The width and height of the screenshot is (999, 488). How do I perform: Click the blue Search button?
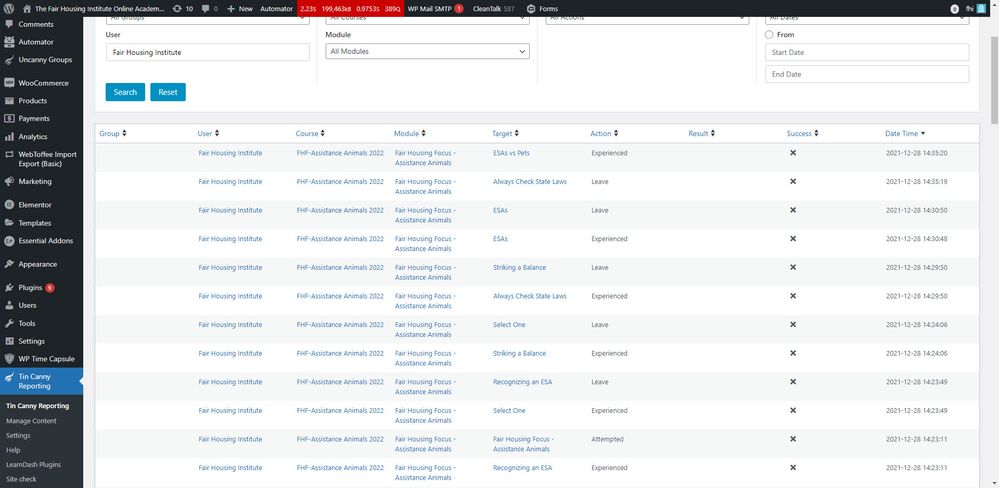125,92
